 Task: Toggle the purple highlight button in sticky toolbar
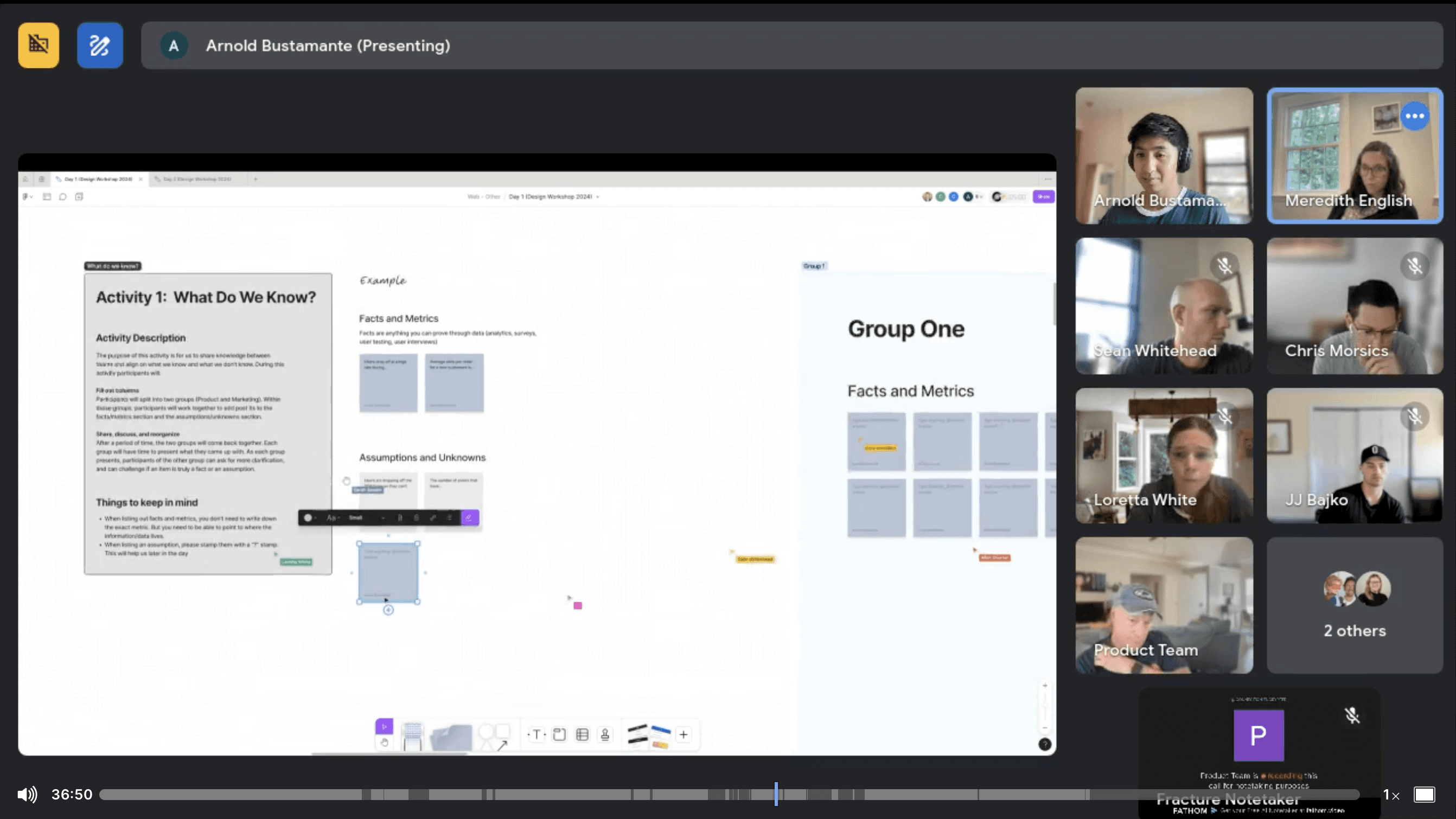point(469,517)
